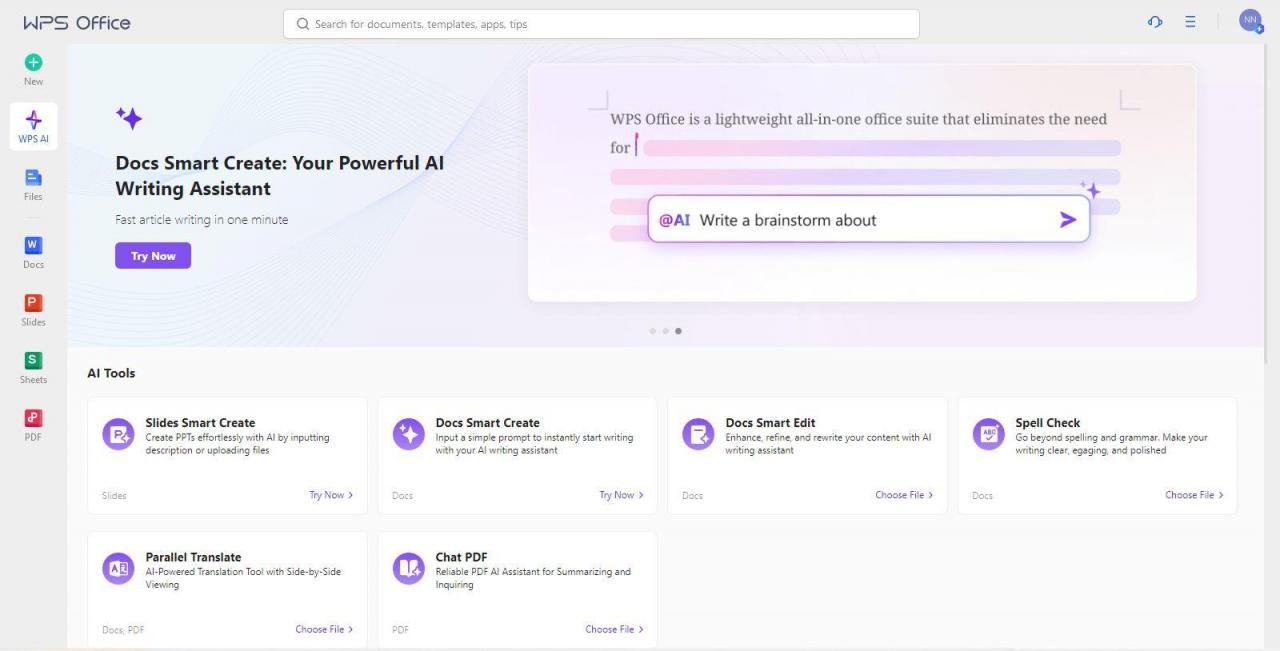Click the Spell Check title
The image size is (1280, 651).
coord(1048,423)
